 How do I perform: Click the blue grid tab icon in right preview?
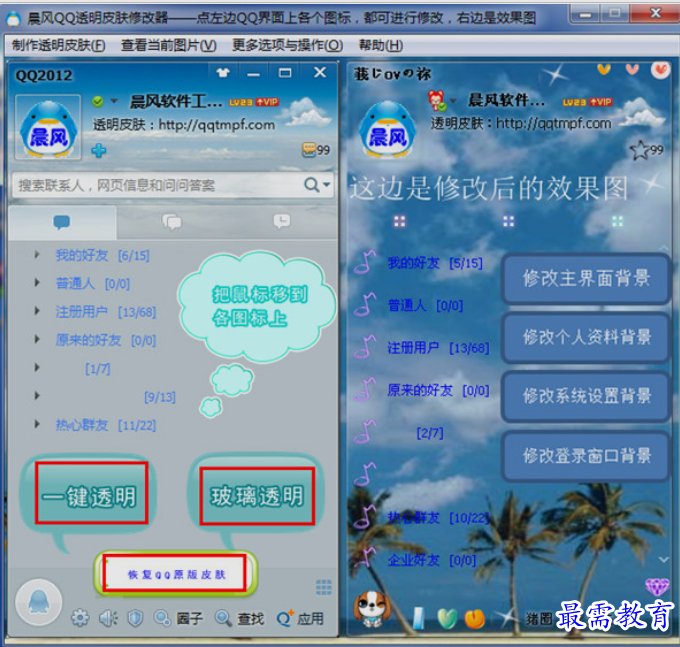[x=509, y=222]
